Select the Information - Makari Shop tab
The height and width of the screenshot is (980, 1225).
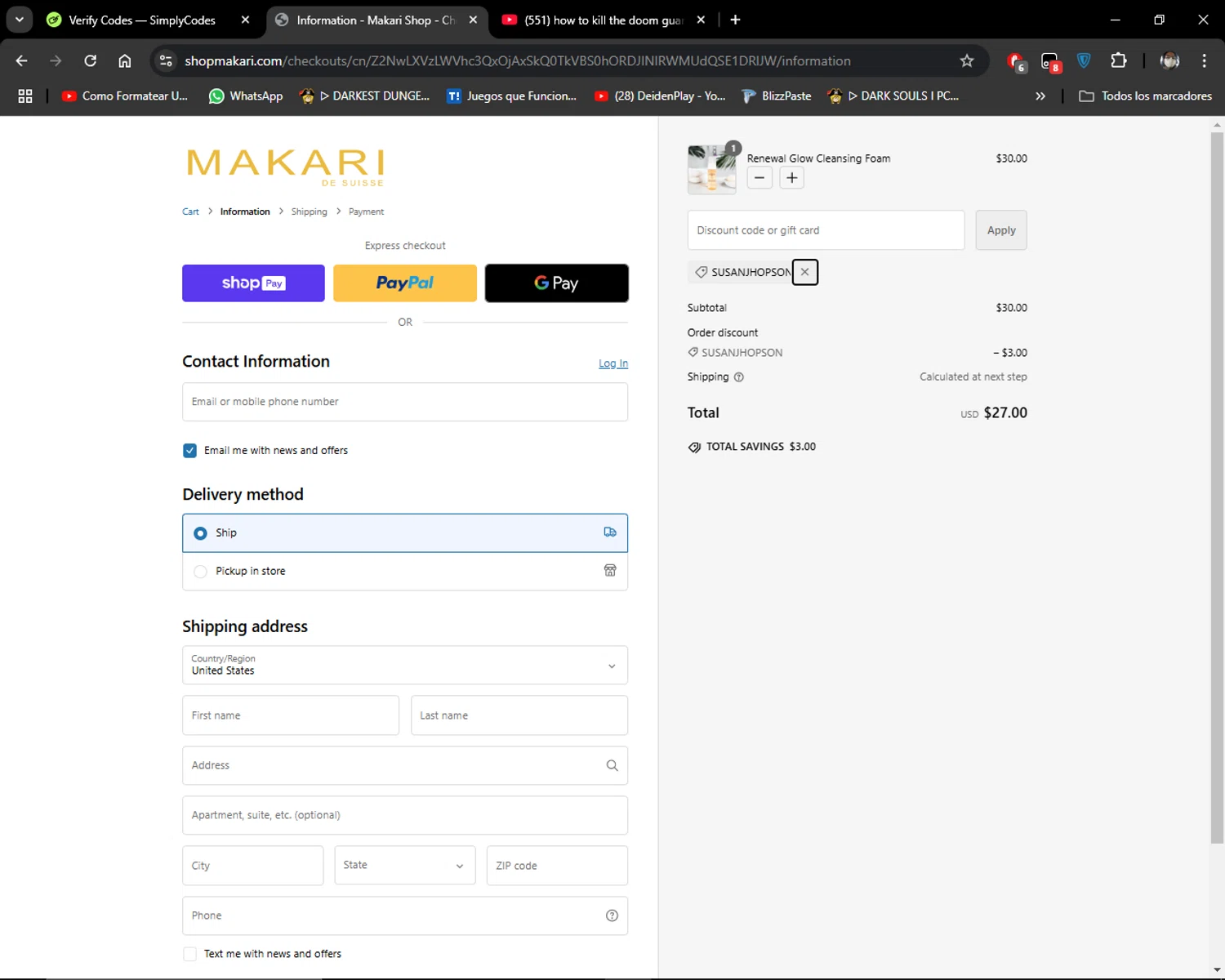pyautogui.click(x=376, y=20)
